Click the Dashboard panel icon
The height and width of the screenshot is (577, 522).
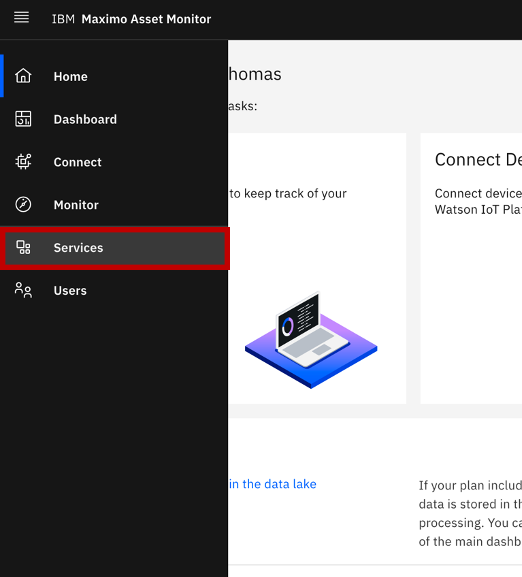tap(23, 119)
